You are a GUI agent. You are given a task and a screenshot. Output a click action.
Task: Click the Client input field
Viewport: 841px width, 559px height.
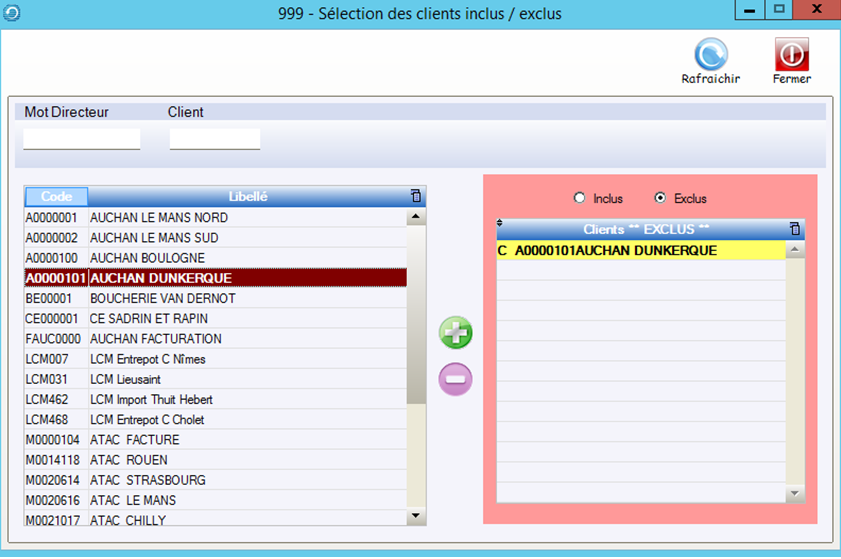215,139
